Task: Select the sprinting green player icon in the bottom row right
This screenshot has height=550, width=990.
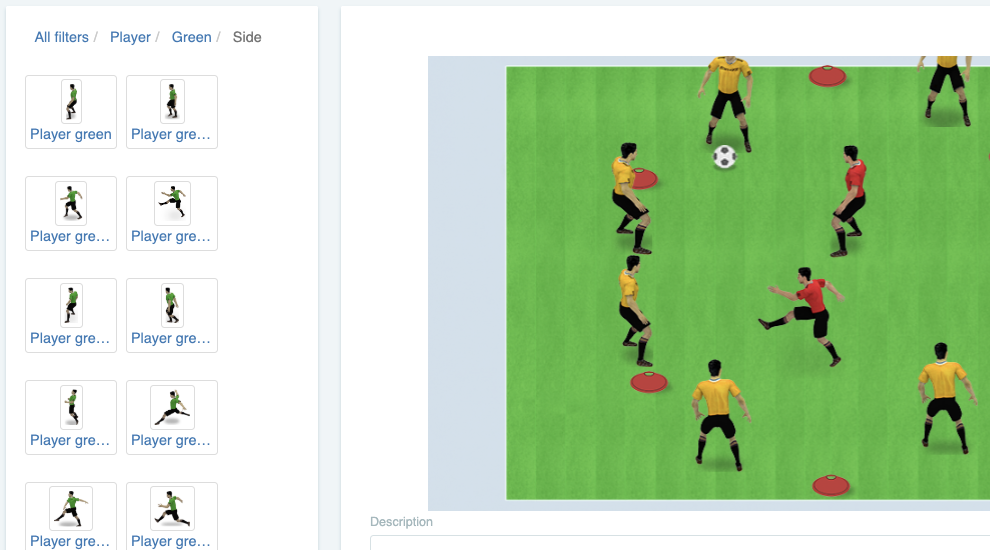Action: click(x=172, y=517)
